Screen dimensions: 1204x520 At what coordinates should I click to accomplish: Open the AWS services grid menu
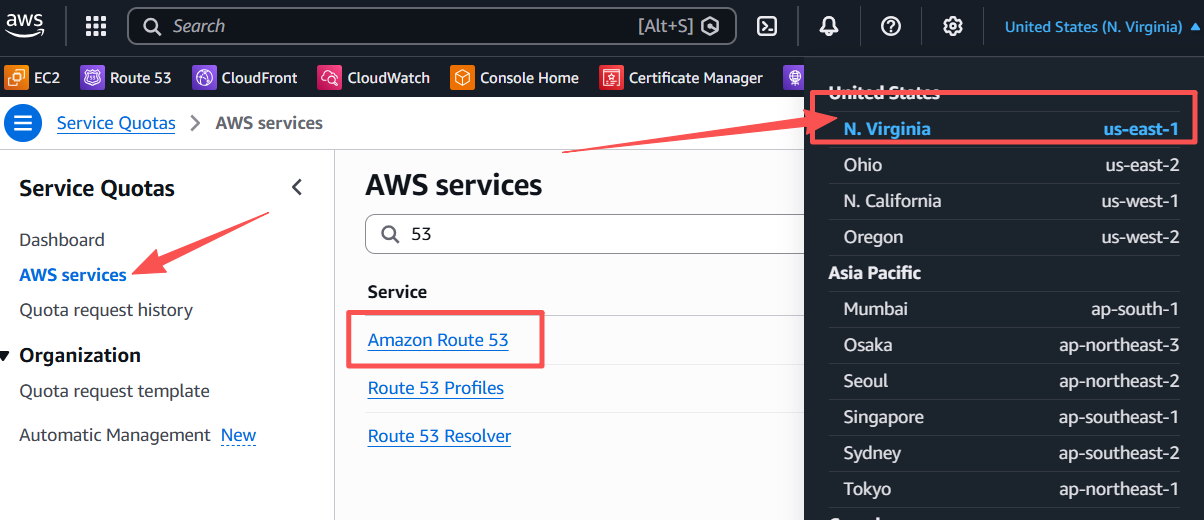pyautogui.click(x=96, y=27)
